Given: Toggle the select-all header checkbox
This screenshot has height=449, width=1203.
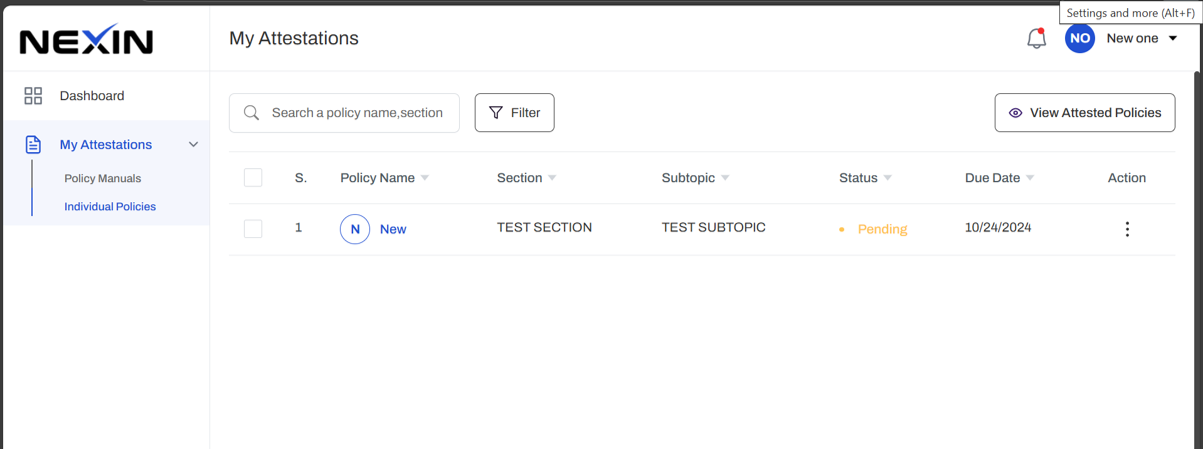Looking at the screenshot, I should tap(253, 178).
